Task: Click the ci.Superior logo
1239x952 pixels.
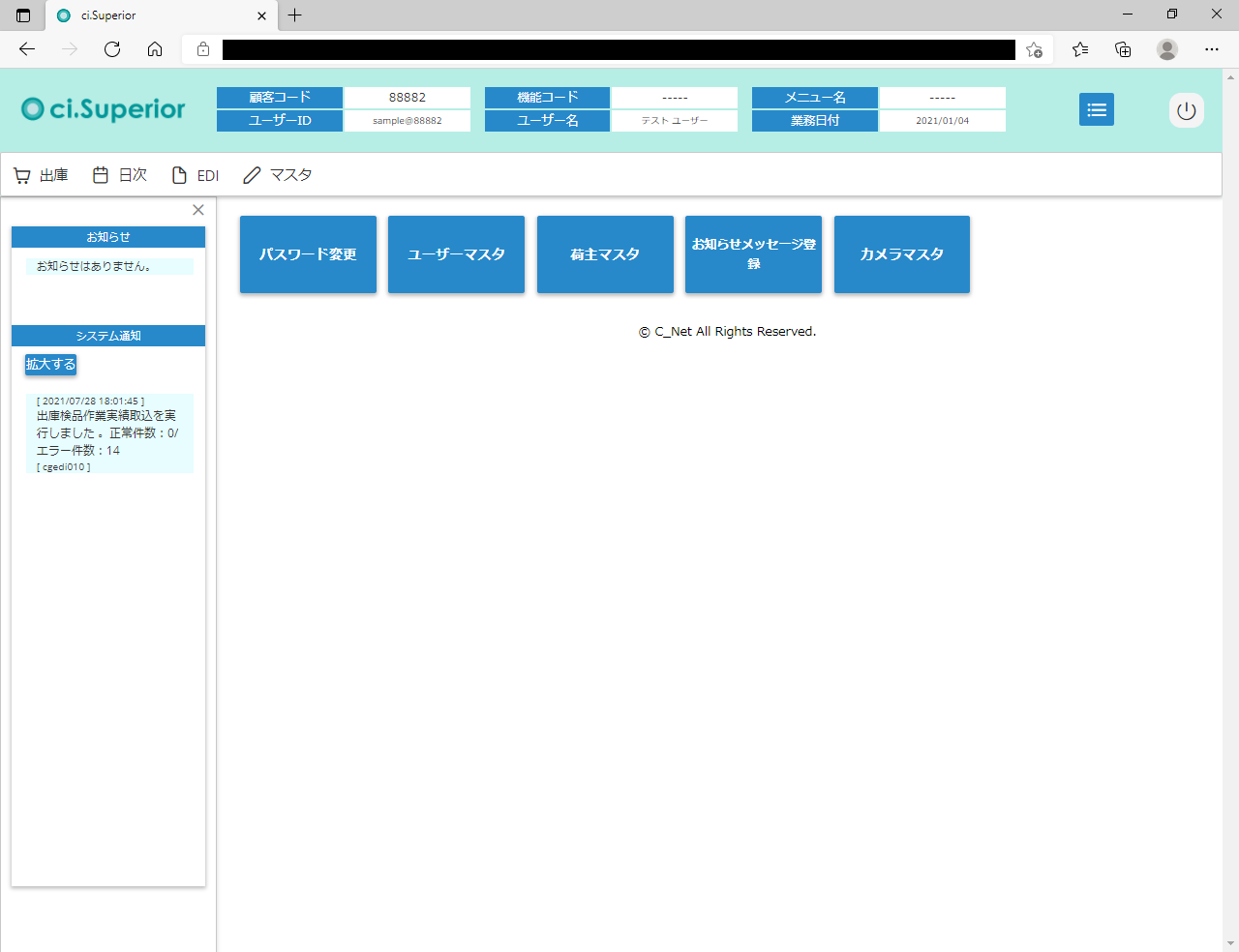Action: pos(104,109)
